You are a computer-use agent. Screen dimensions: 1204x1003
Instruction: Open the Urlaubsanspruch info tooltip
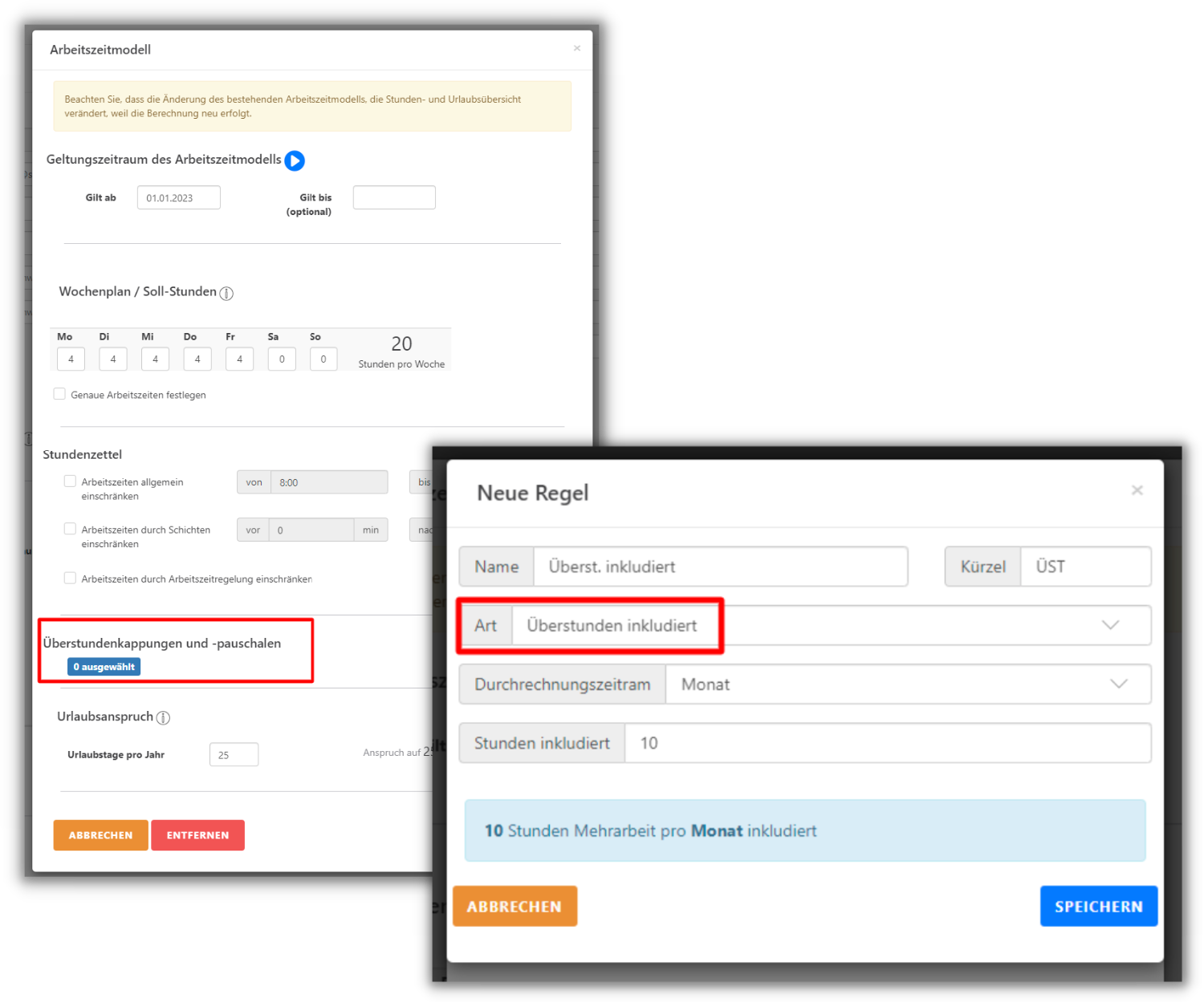click(x=164, y=718)
